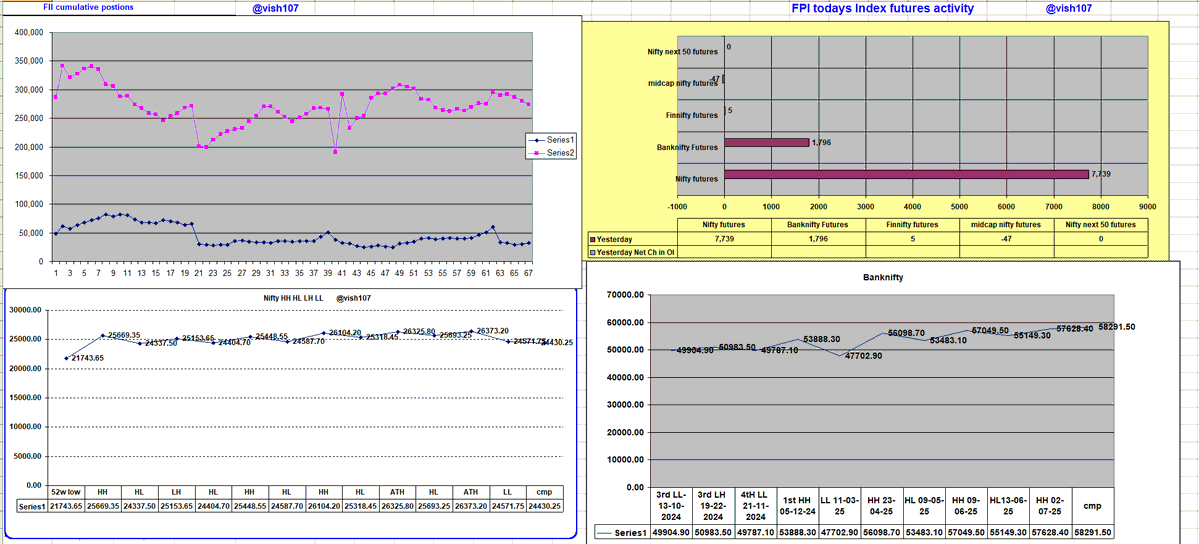Click table cell 26373.20 in Nifty Series1 row

tap(471, 507)
